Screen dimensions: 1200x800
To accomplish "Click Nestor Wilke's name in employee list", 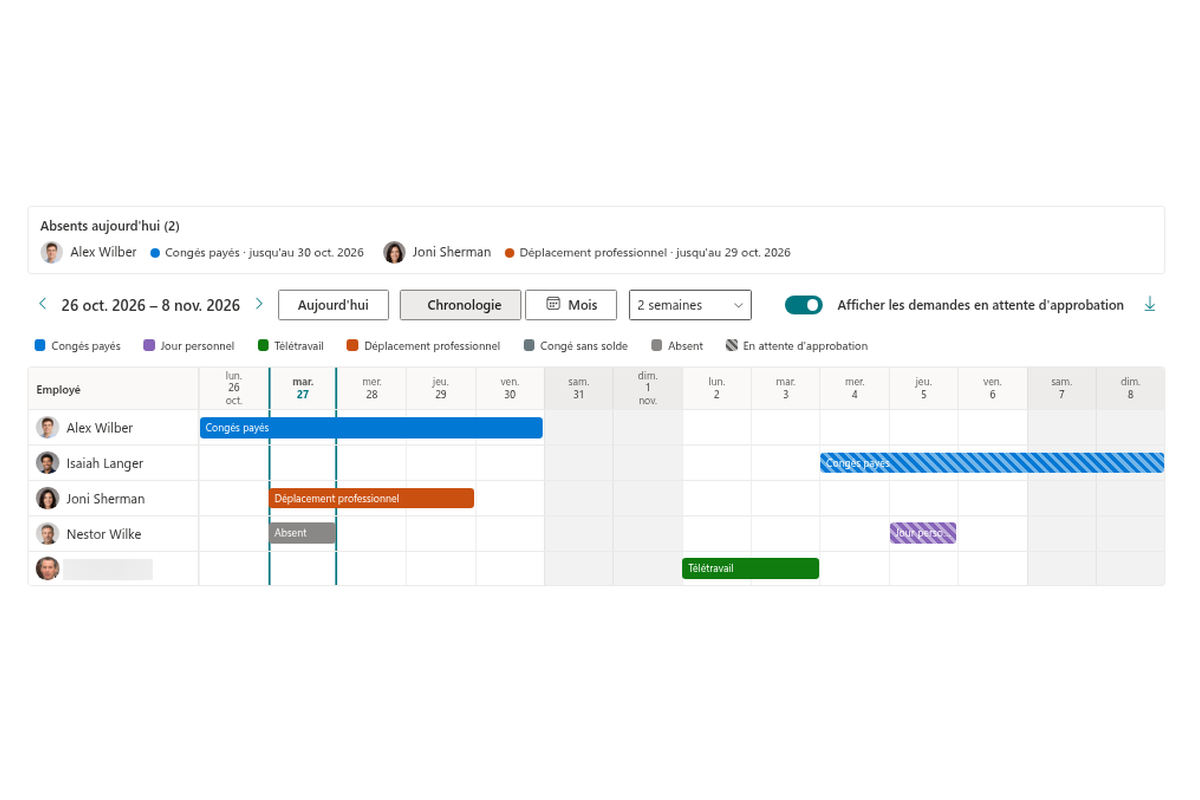I will pos(104,534).
